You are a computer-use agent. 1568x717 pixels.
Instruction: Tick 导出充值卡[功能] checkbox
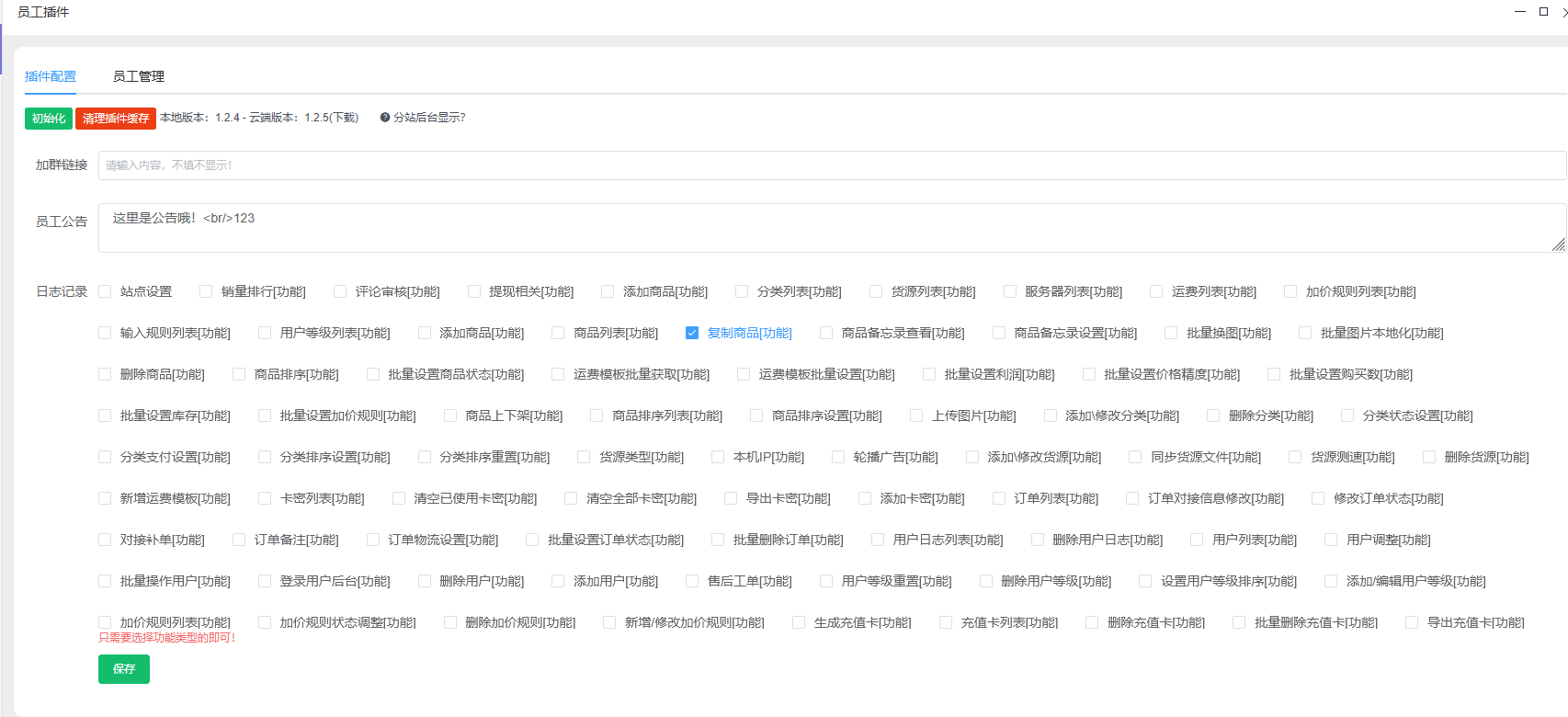pyautogui.click(x=1412, y=622)
